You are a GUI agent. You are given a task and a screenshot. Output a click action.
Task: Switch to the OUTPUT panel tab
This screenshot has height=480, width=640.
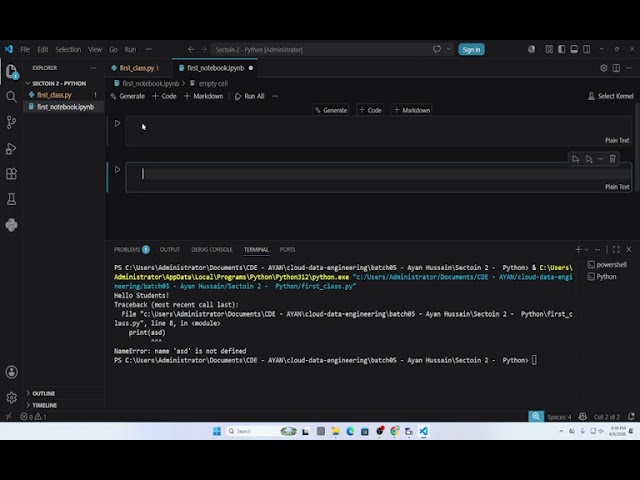point(170,249)
